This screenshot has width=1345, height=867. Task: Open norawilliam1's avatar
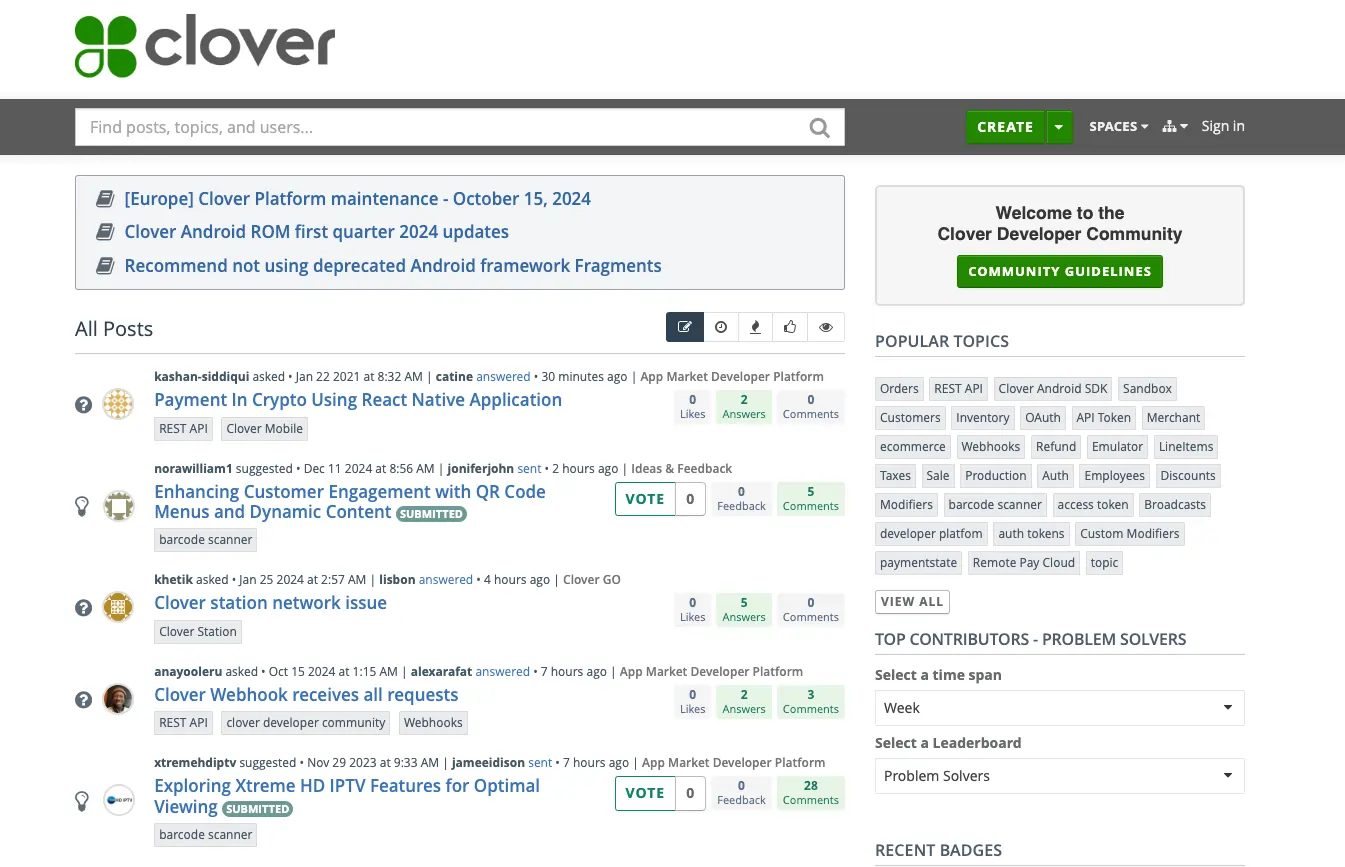(119, 506)
